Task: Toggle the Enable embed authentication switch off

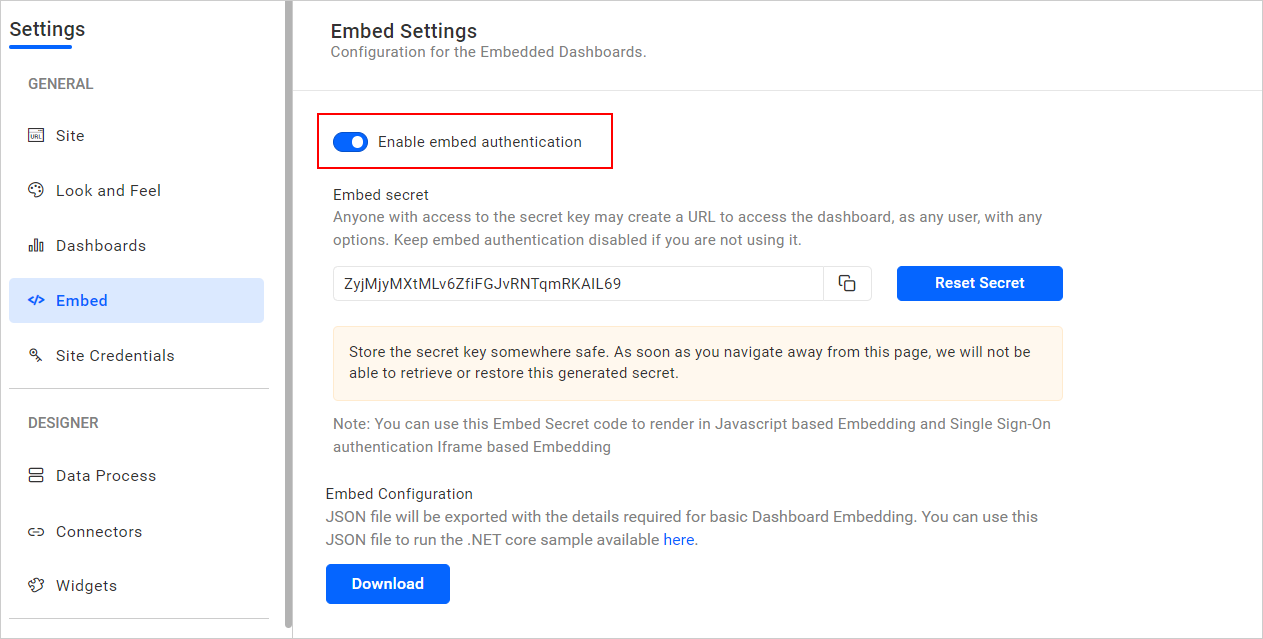Action: [x=351, y=141]
